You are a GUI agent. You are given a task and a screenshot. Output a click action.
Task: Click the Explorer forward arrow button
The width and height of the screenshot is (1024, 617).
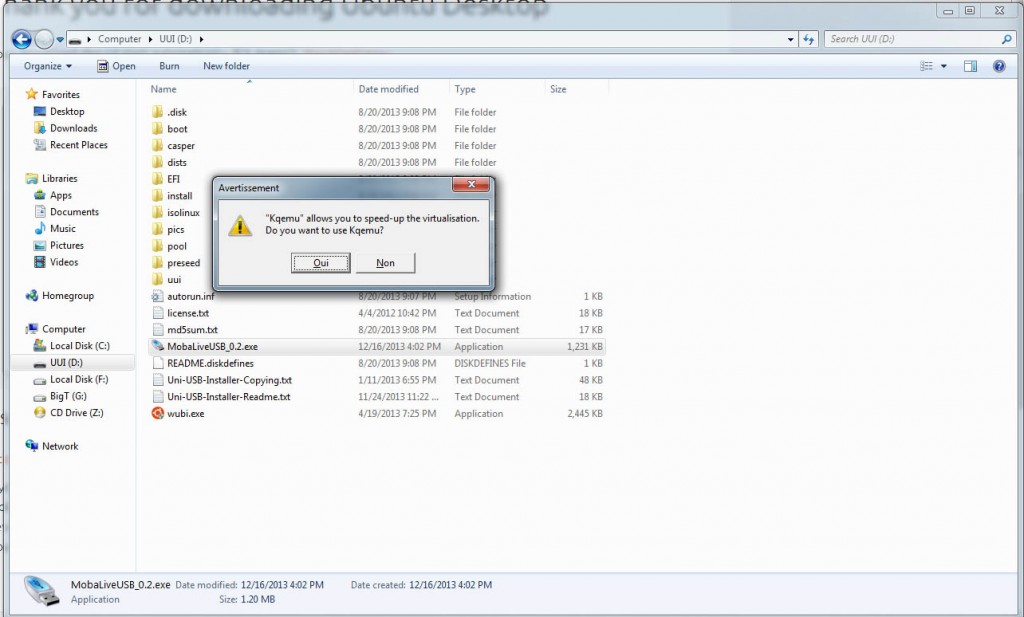pos(44,39)
